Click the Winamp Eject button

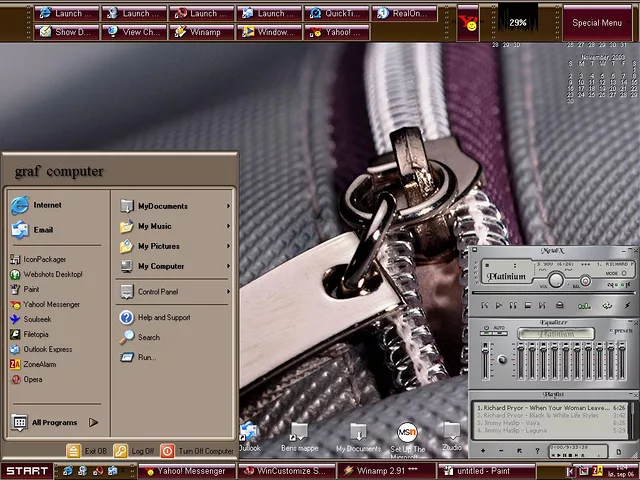click(x=561, y=305)
